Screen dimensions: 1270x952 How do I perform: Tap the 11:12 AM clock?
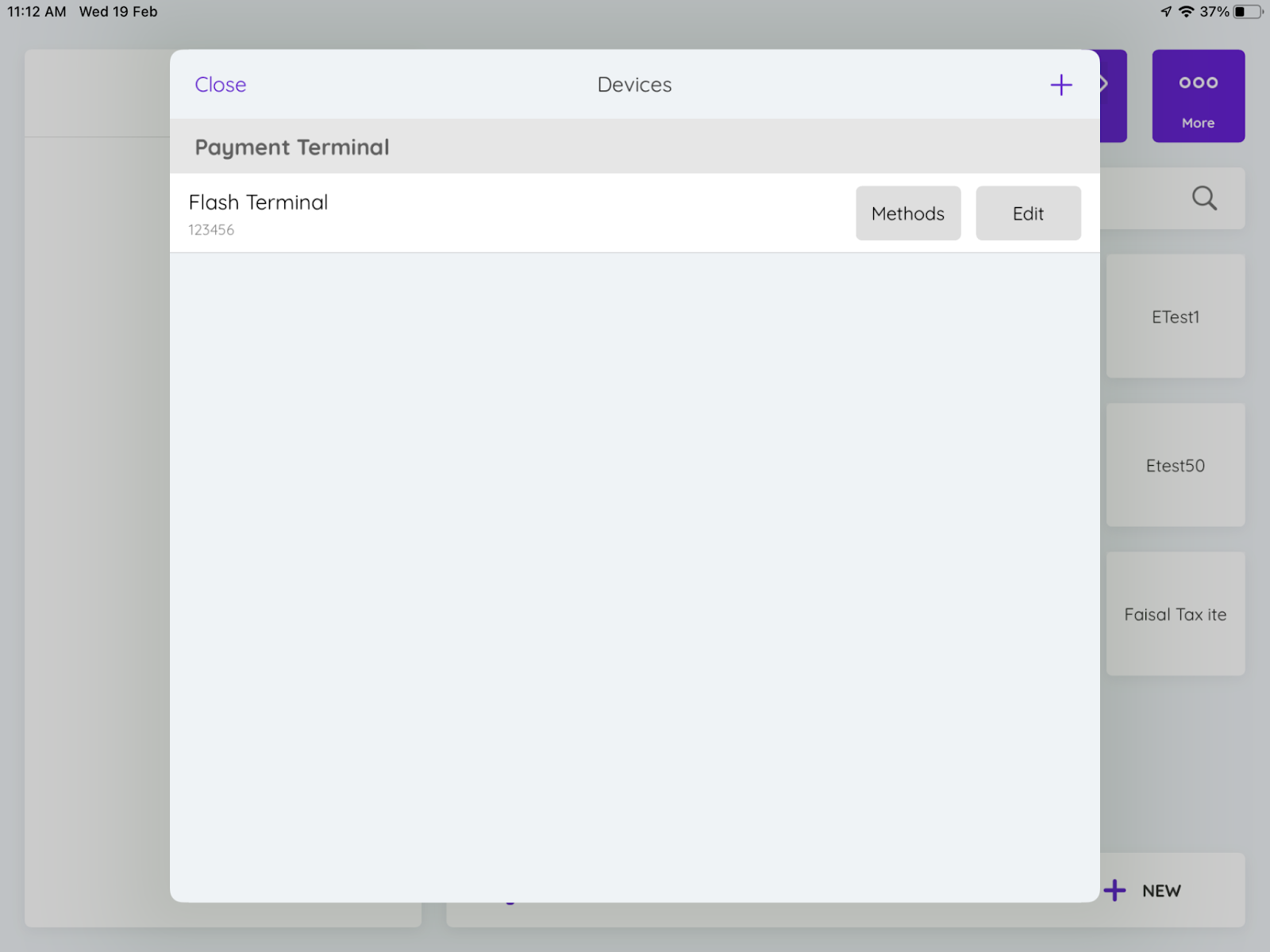[37, 12]
